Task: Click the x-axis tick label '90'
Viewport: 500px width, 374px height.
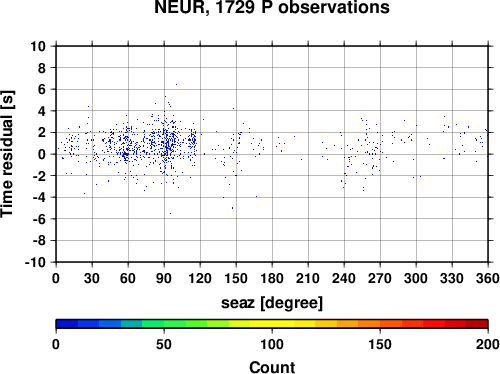Action: click(164, 278)
